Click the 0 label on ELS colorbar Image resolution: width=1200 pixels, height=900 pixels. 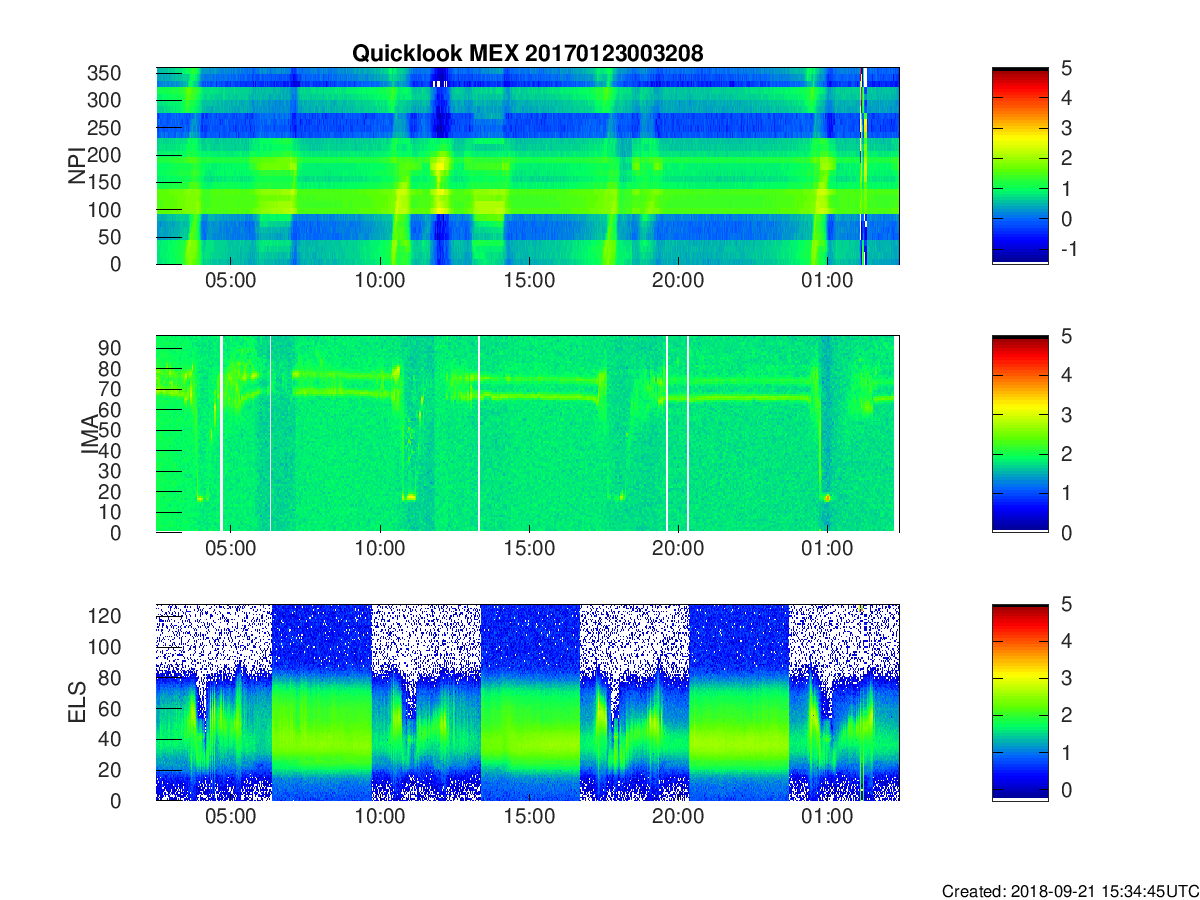point(1066,789)
